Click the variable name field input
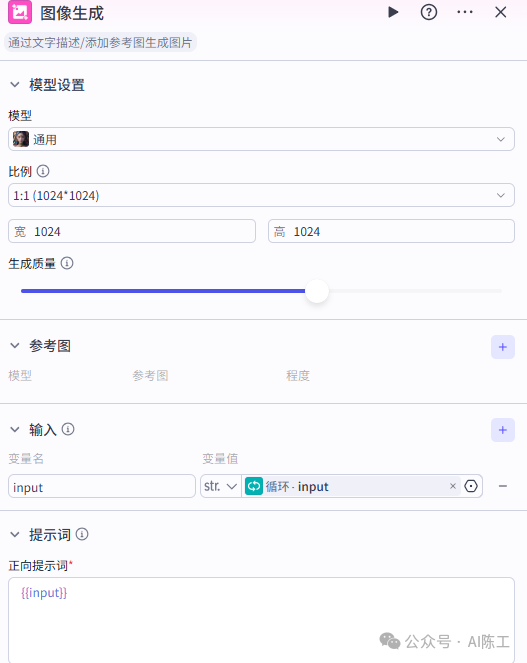Viewport: 527px width, 663px height. pyautogui.click(x=102, y=486)
